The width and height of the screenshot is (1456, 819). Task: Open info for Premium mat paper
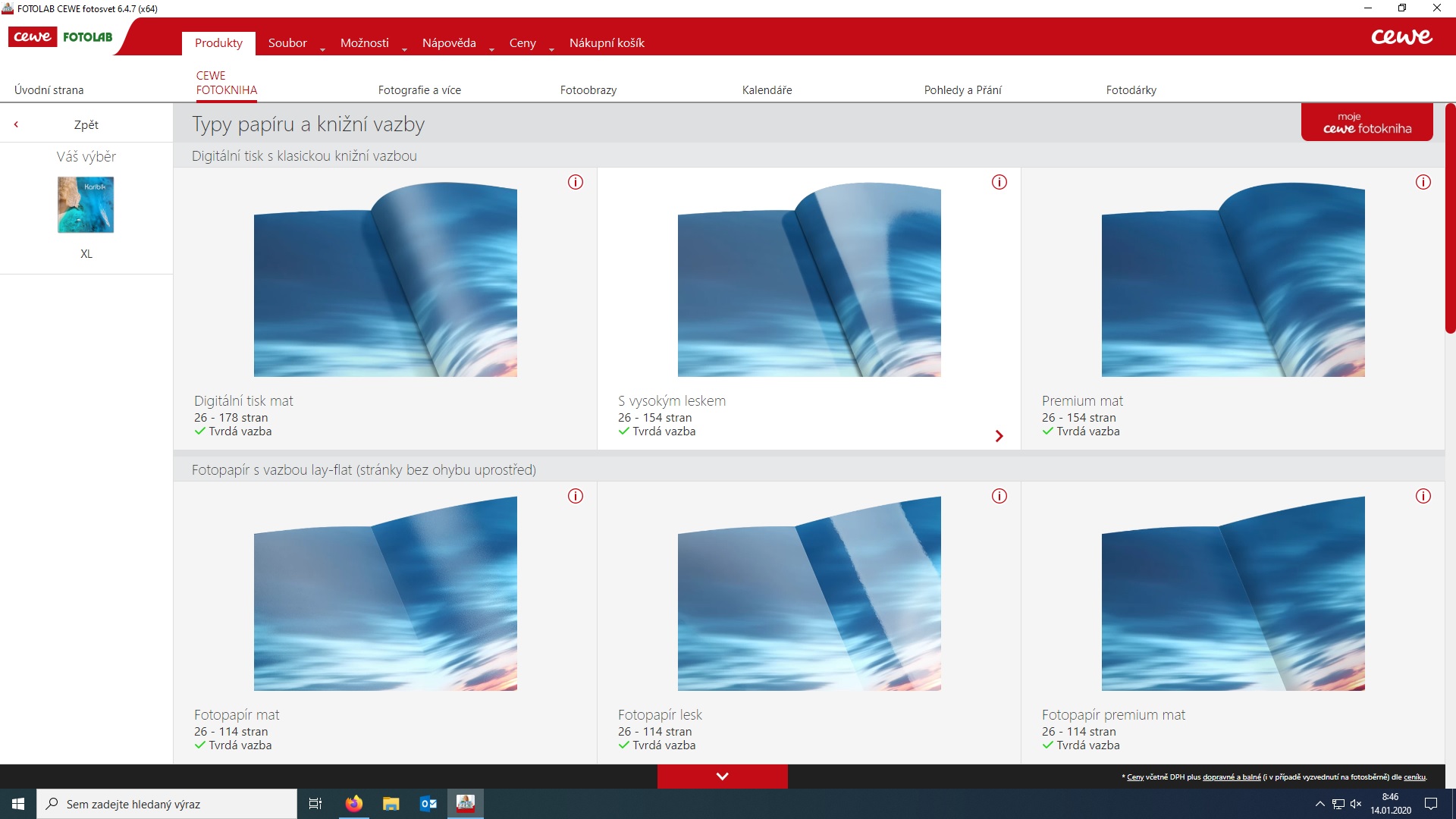1423,182
